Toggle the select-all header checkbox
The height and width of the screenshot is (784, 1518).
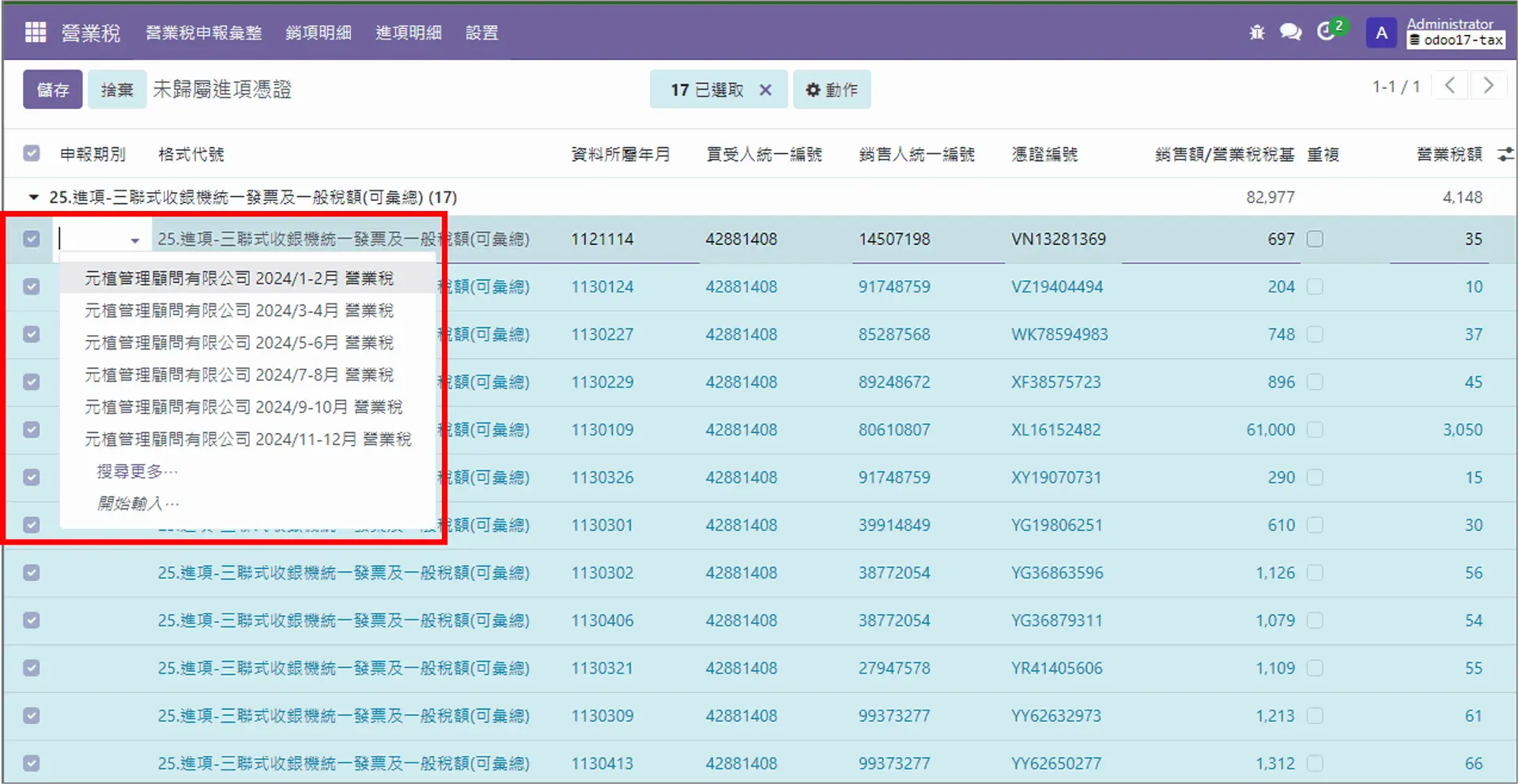[x=32, y=153]
